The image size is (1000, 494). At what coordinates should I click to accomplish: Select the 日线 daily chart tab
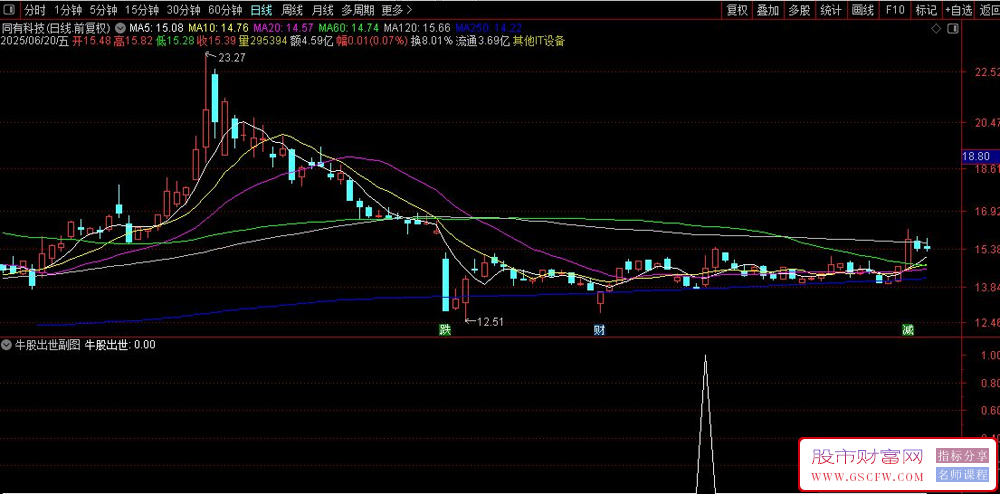tap(261, 10)
